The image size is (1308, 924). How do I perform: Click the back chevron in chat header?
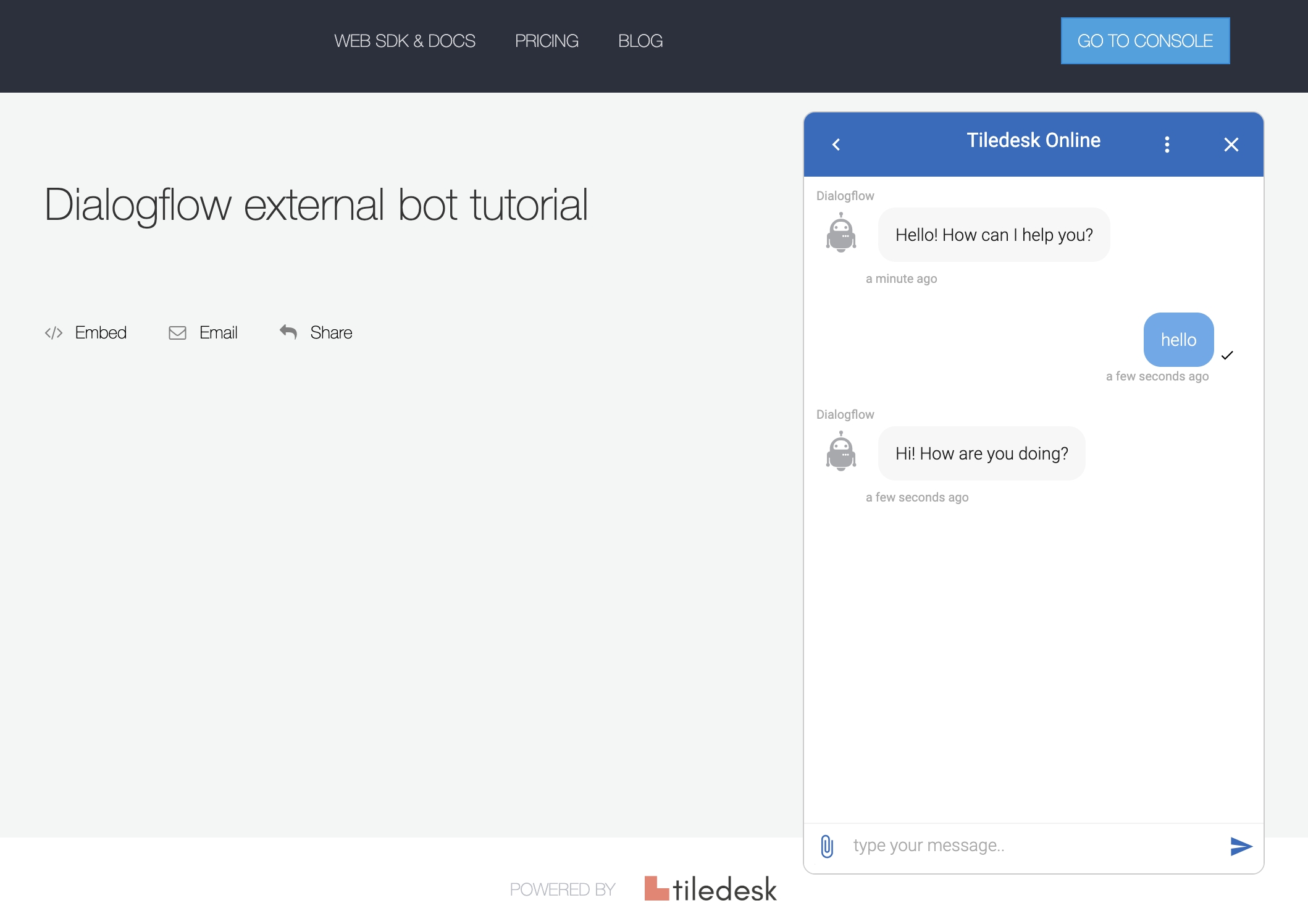[836, 145]
